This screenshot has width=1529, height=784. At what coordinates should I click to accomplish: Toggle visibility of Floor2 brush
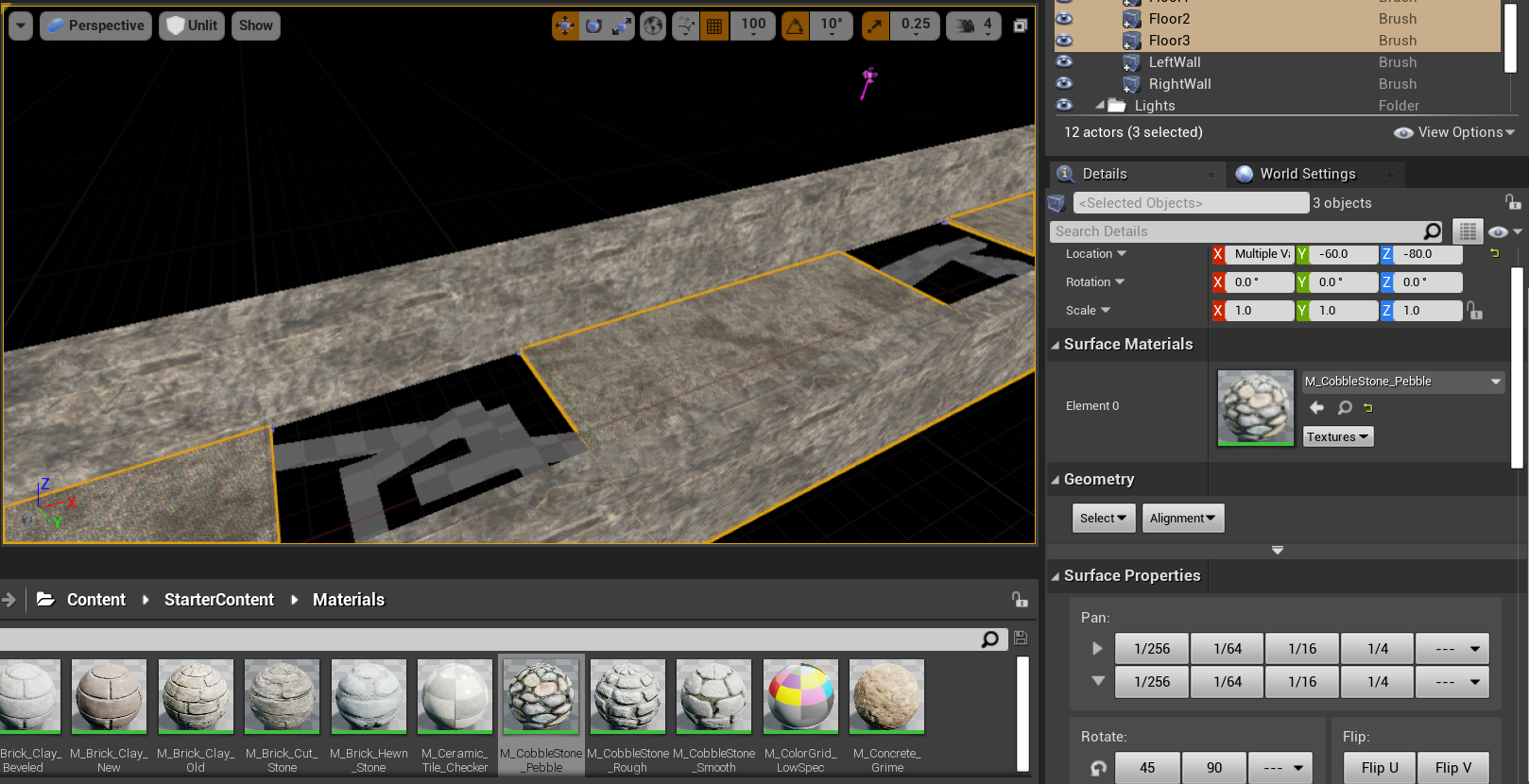1065,19
